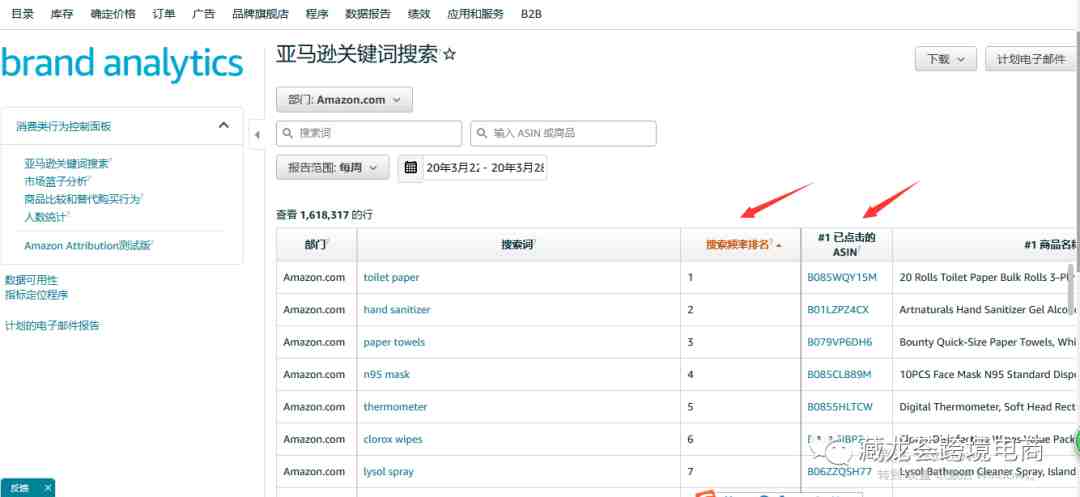Click the 部门 column header
1080x497 pixels.
(317, 244)
